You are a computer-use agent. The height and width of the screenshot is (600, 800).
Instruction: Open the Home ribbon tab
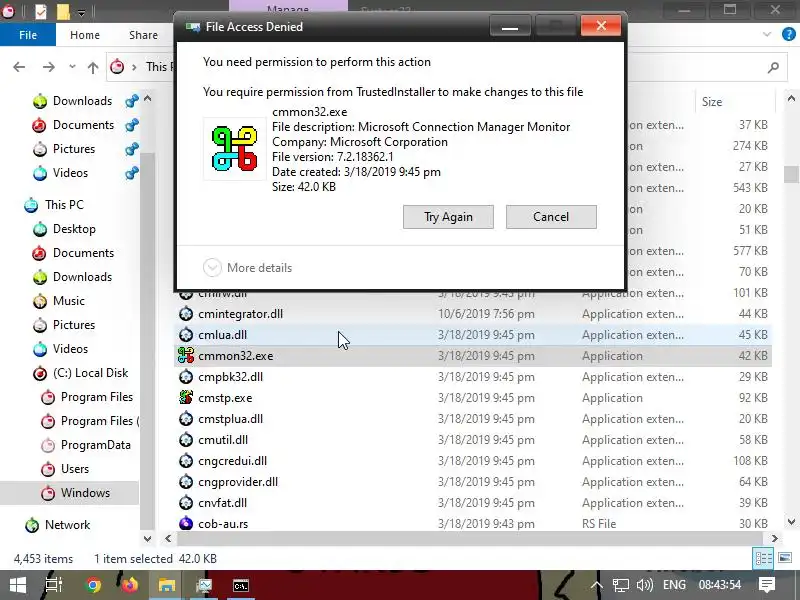(x=85, y=35)
